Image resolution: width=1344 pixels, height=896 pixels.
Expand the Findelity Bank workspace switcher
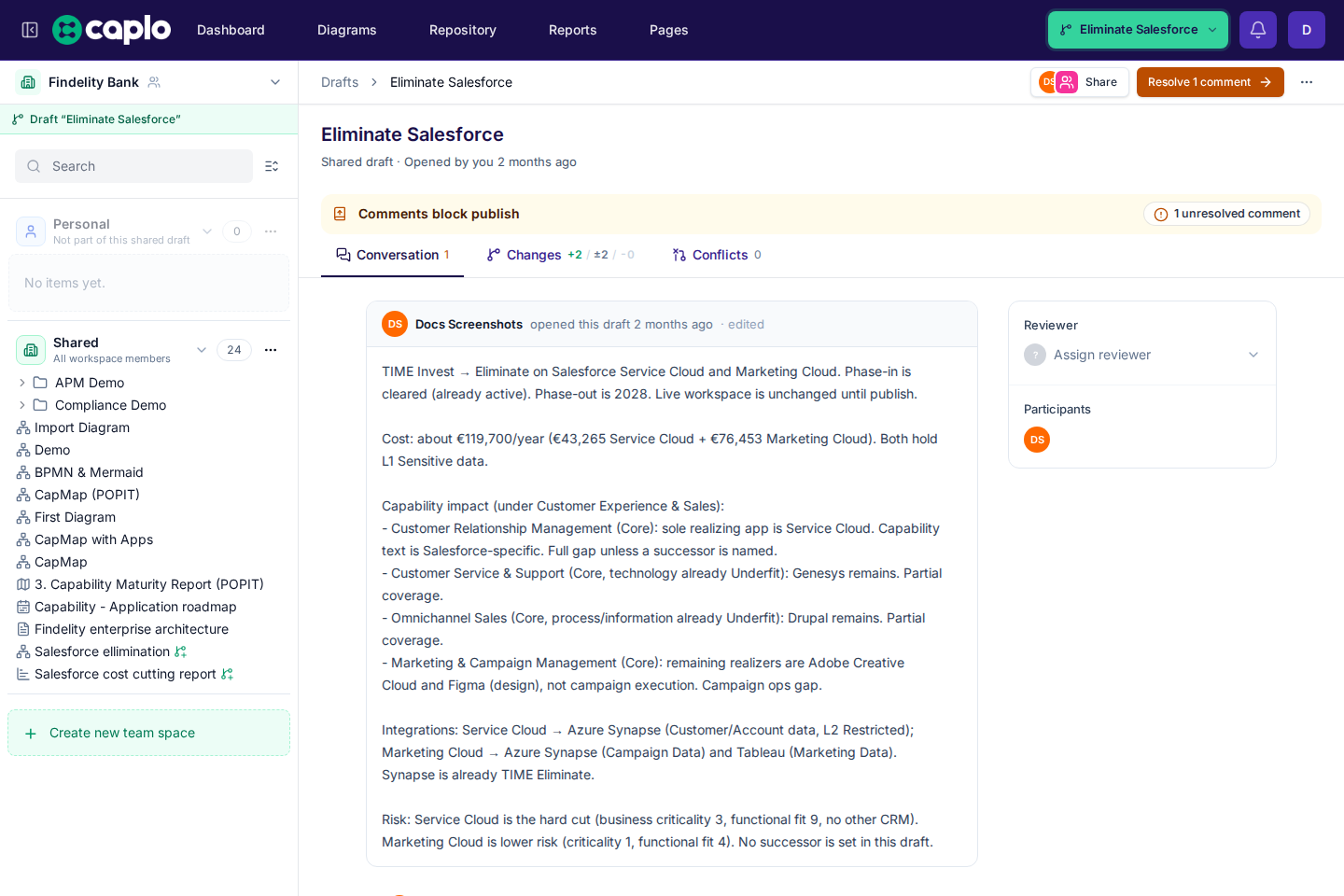click(x=275, y=82)
